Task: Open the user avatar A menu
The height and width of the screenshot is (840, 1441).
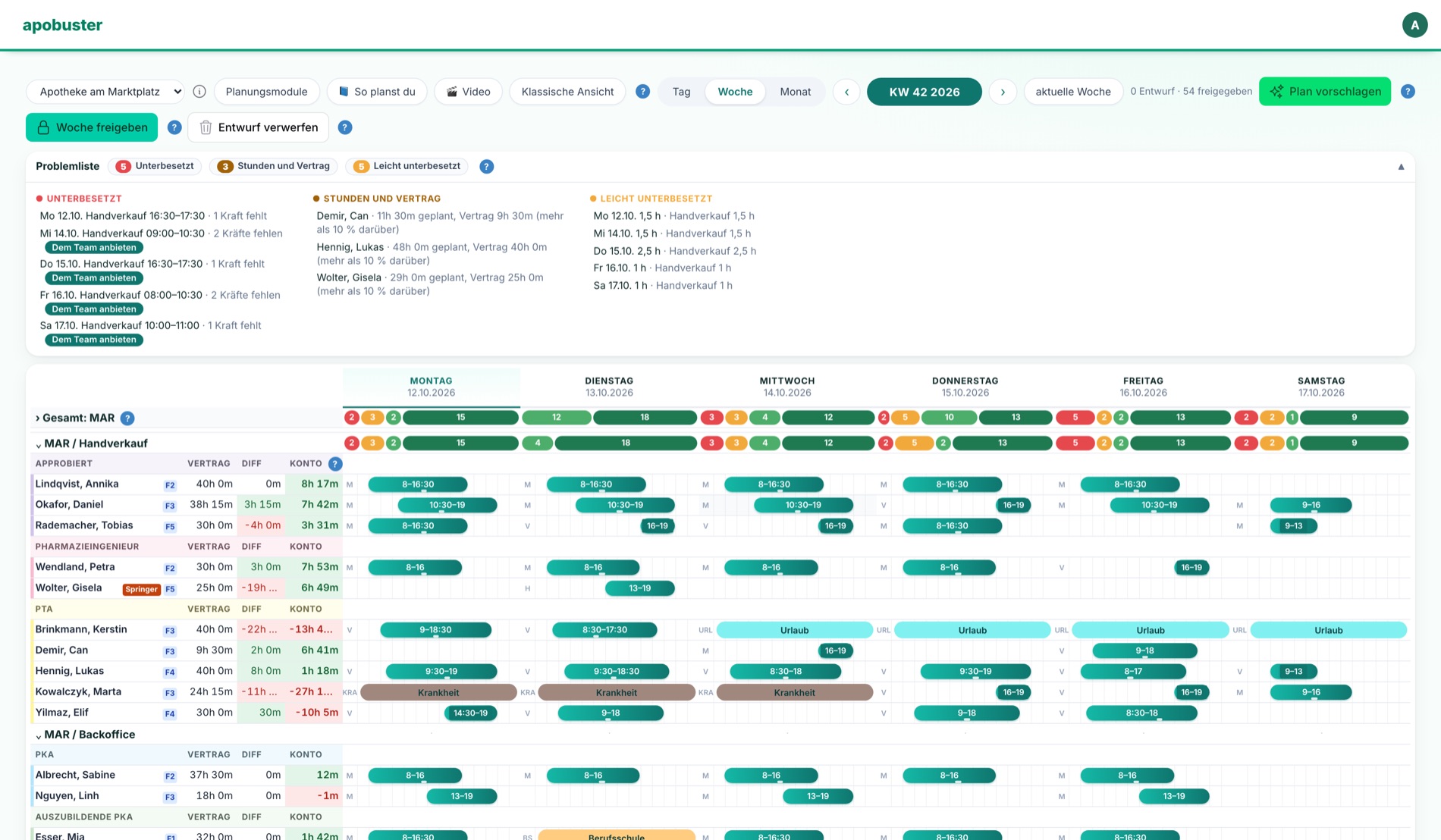Action: click(1414, 25)
